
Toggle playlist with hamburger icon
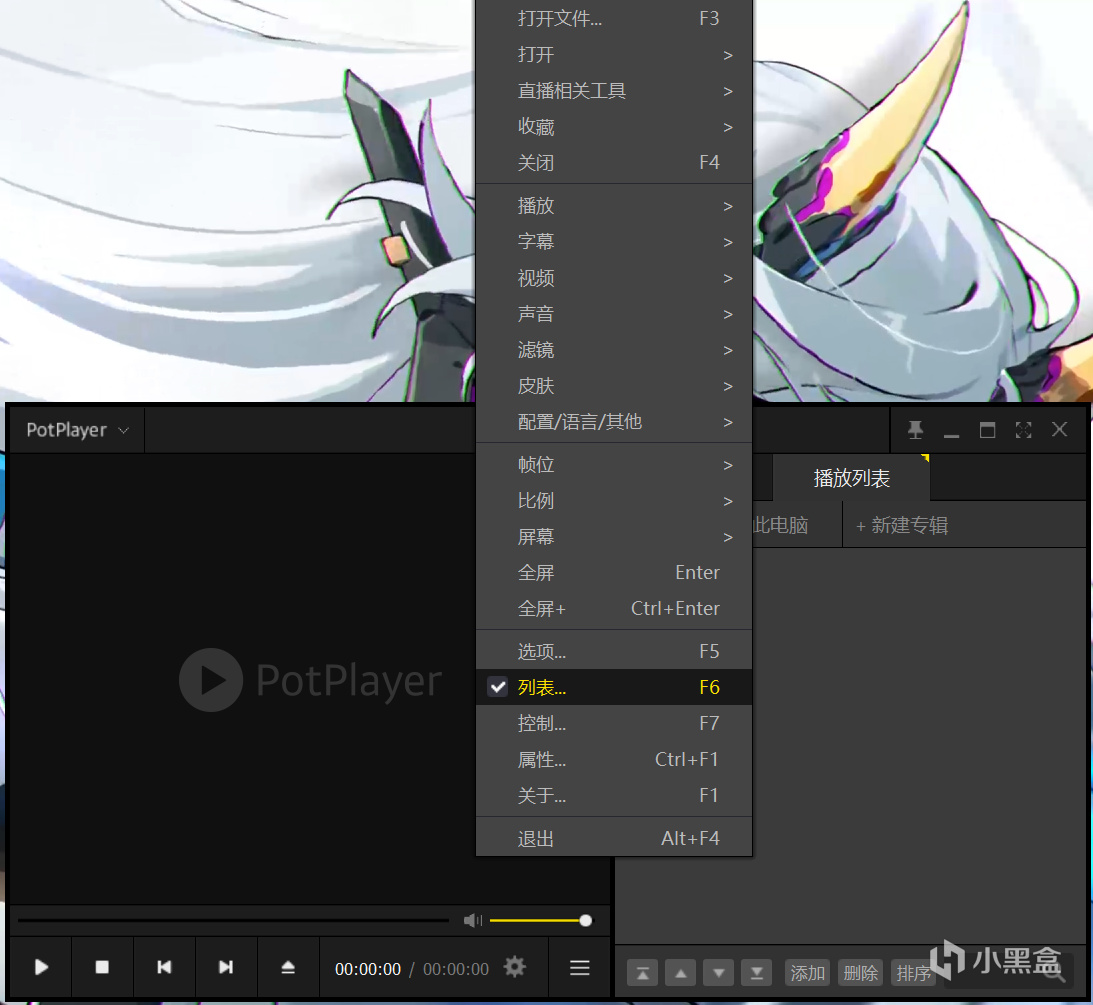[x=580, y=967]
